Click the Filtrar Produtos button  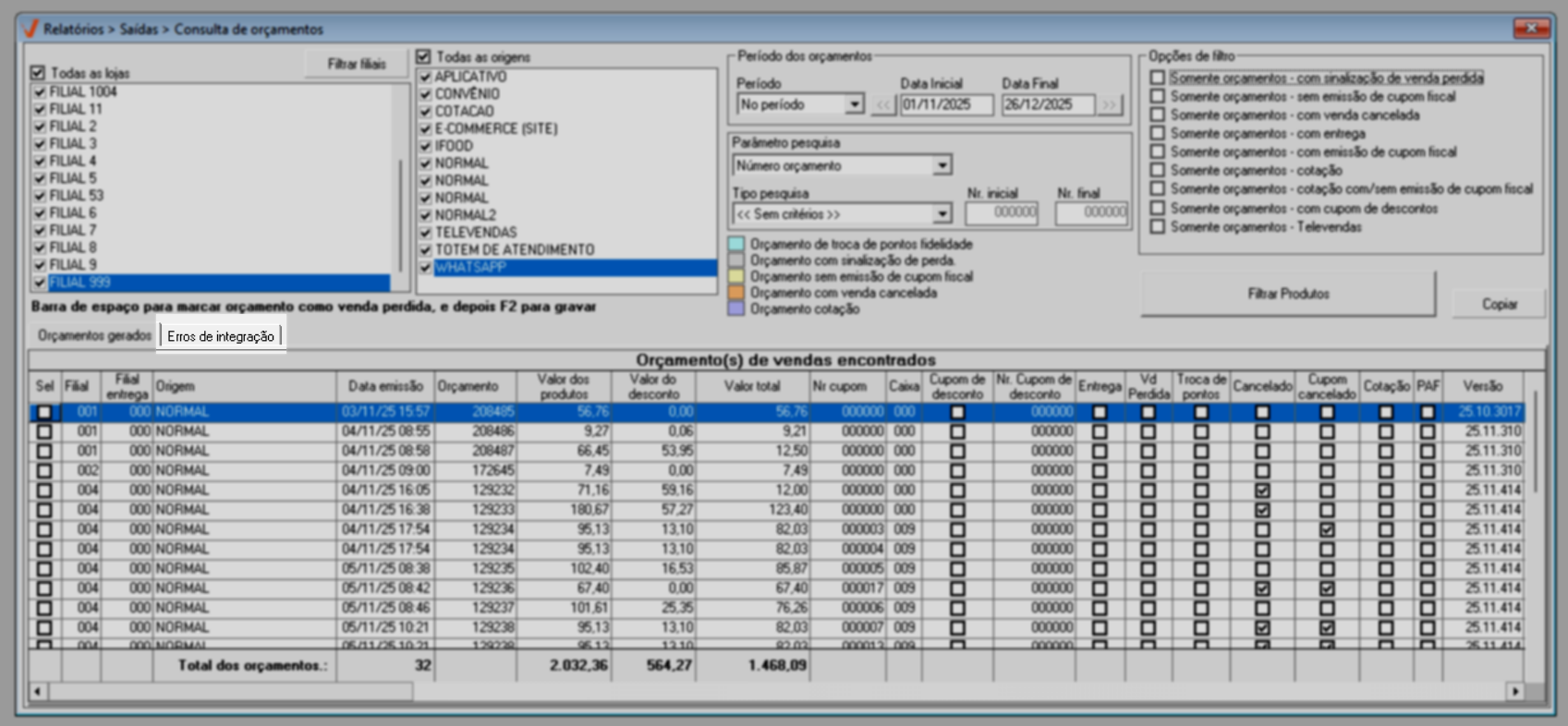(x=1287, y=294)
